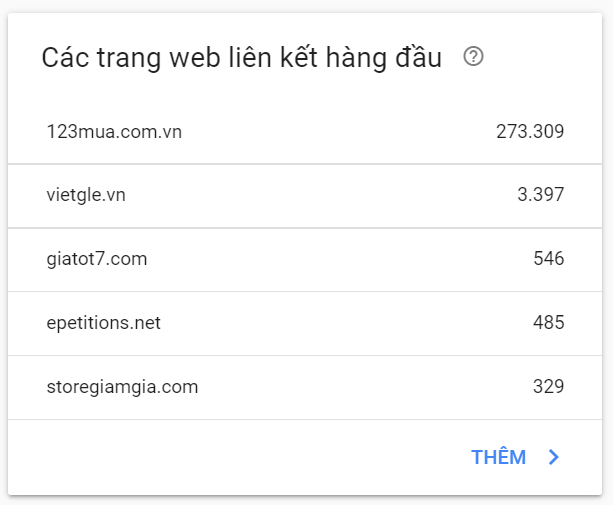Screen dimensions: 613x505
Task: Click blank area of the vietgle.vn row
Action: point(321,196)
